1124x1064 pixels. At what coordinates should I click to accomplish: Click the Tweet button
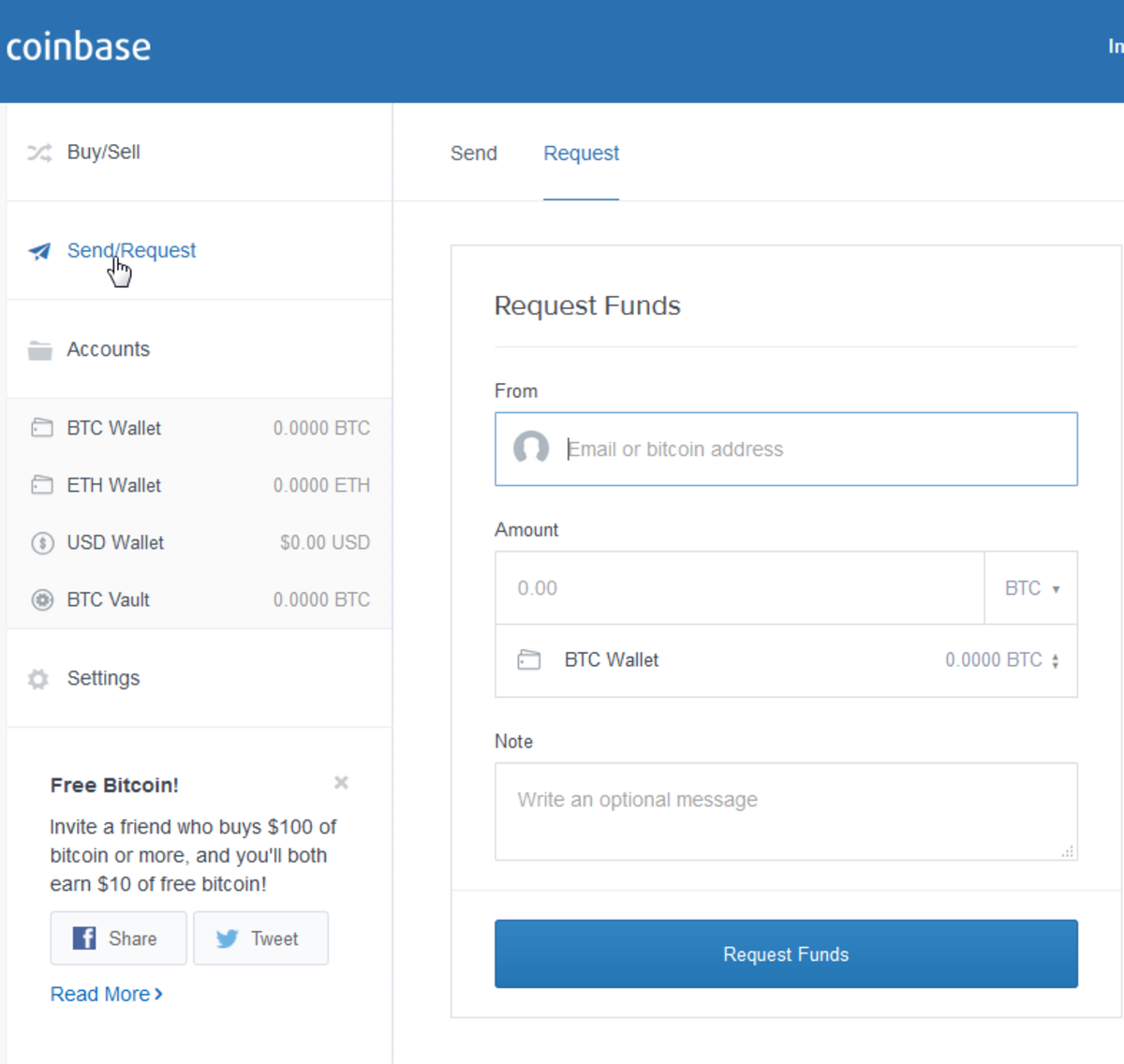pos(260,938)
